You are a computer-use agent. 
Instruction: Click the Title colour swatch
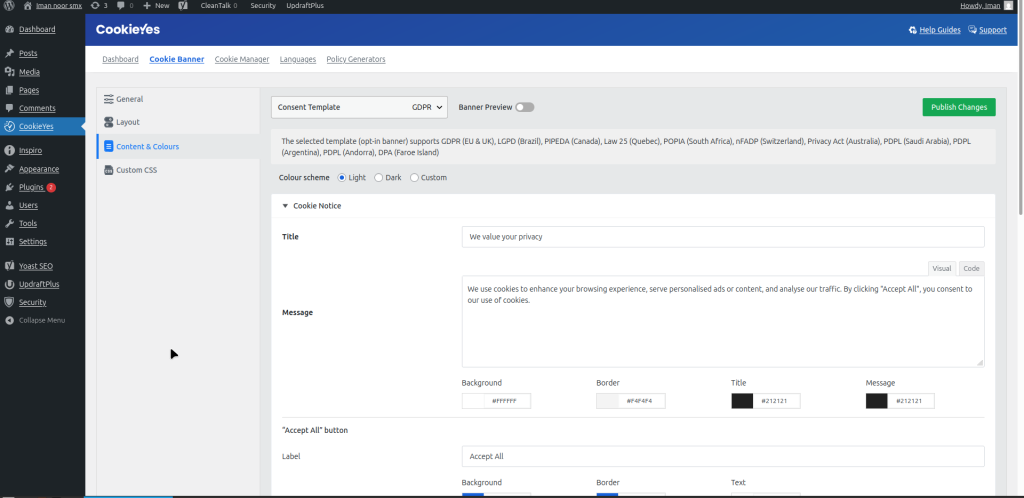(x=742, y=401)
